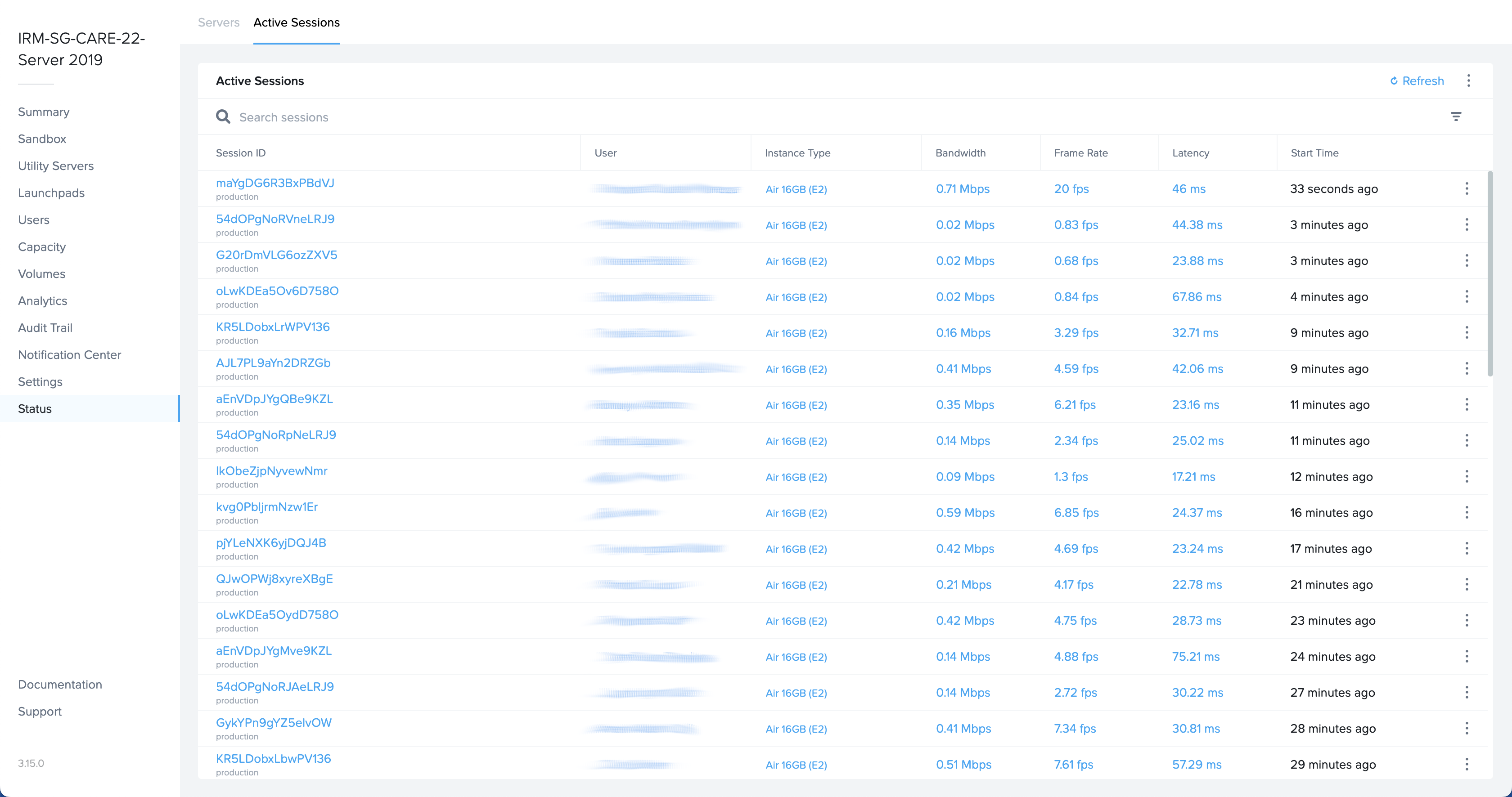
Task: Click the Refresh sessions button
Action: (x=1417, y=81)
